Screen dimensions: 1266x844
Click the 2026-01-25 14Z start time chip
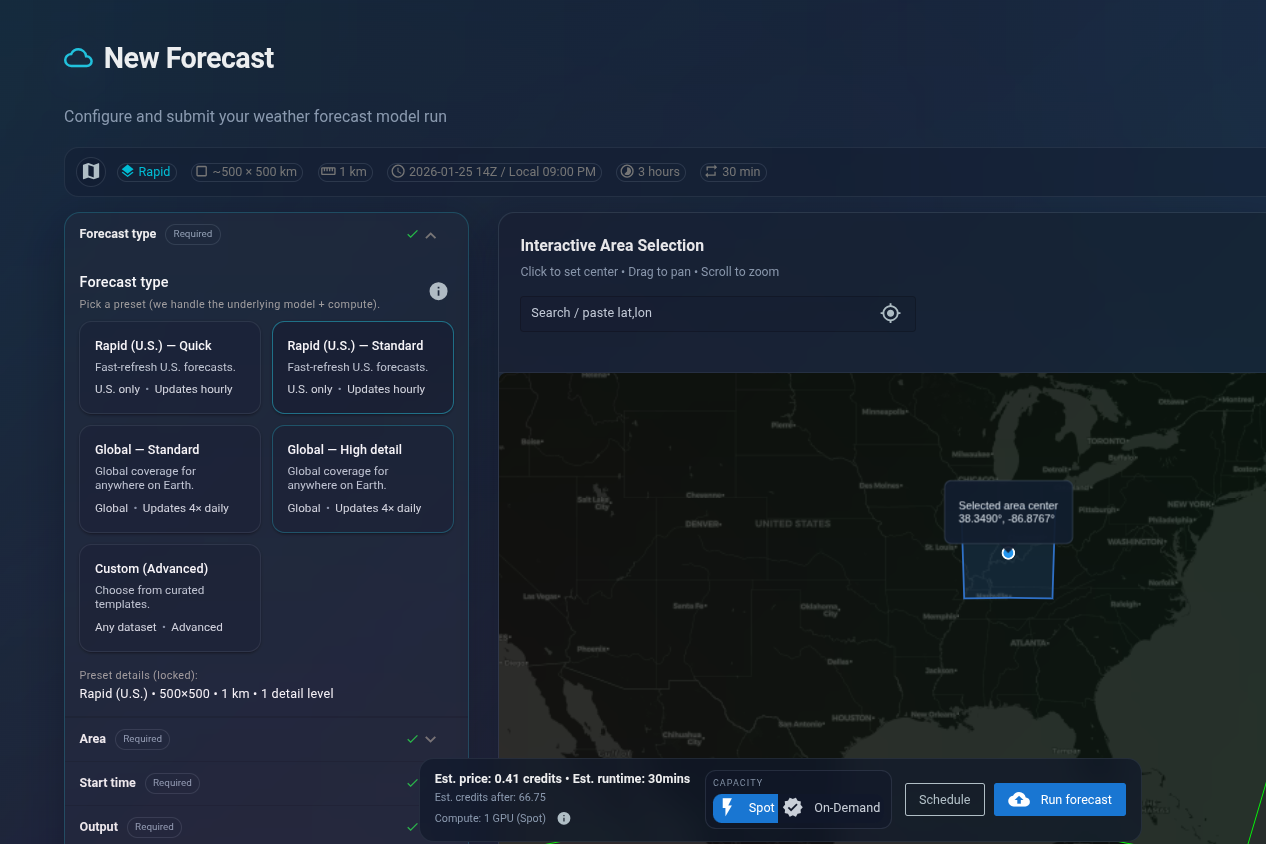495,172
